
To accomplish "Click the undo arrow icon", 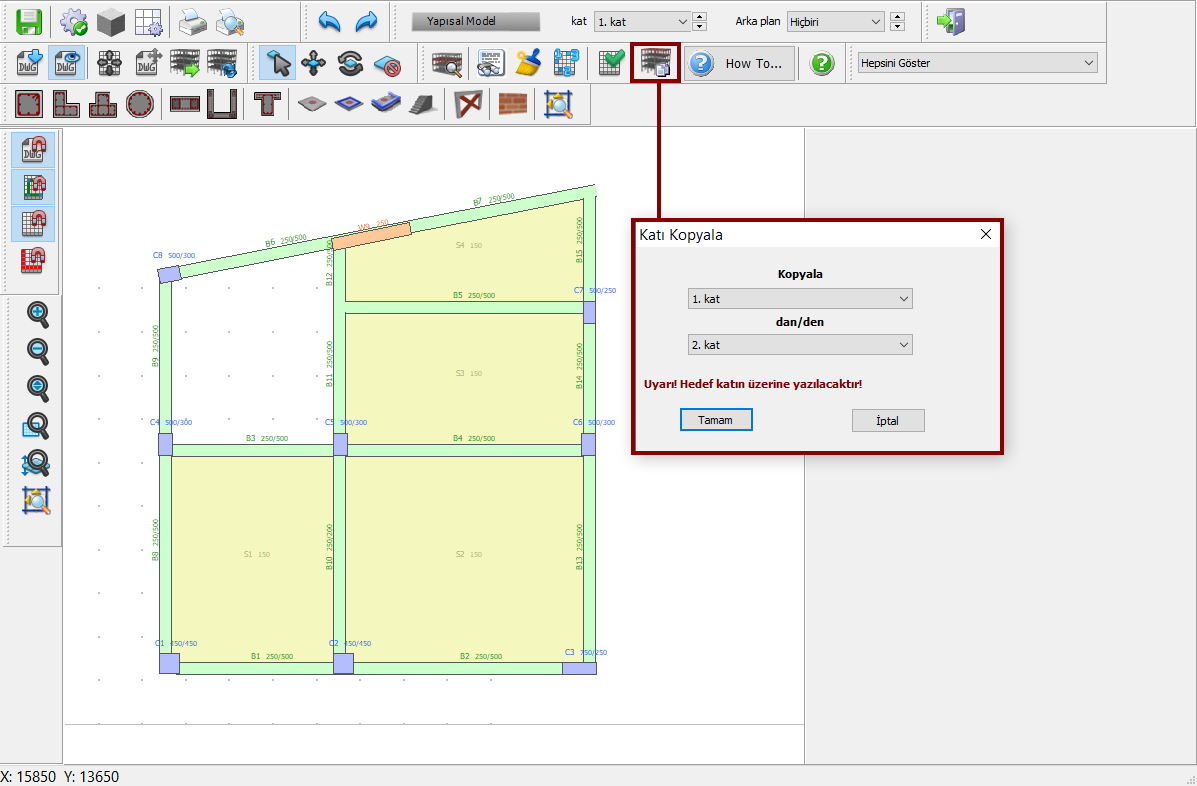I will [329, 21].
